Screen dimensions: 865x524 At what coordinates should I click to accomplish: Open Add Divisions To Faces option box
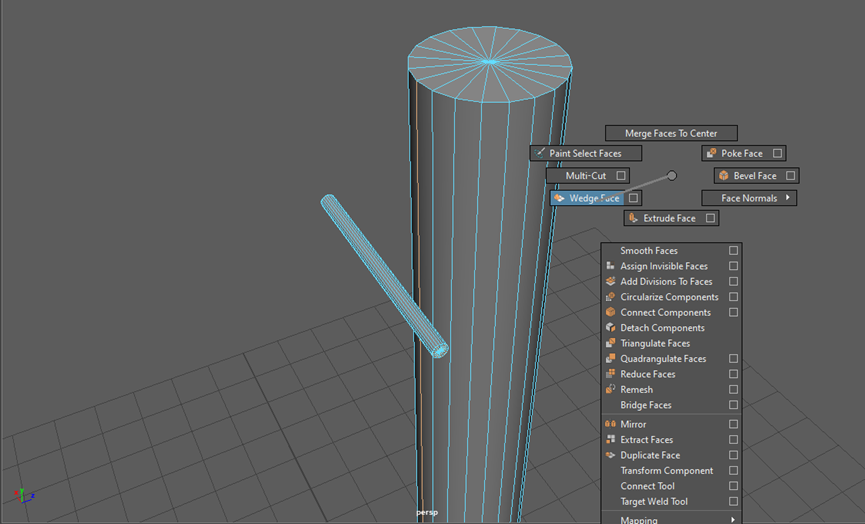coord(733,281)
